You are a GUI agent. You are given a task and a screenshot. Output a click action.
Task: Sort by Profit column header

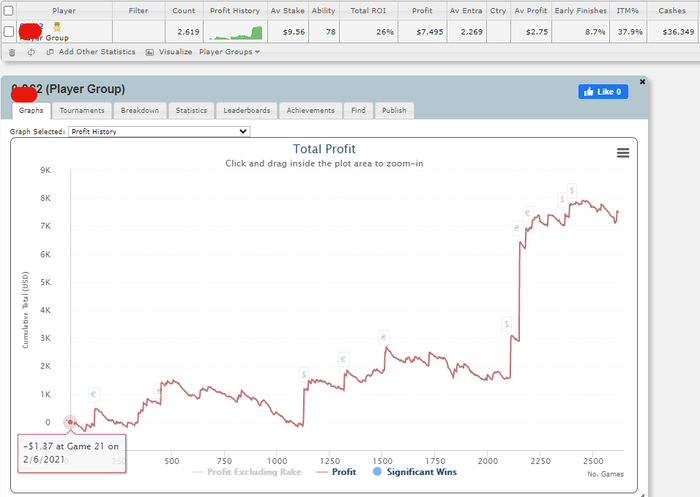point(422,10)
